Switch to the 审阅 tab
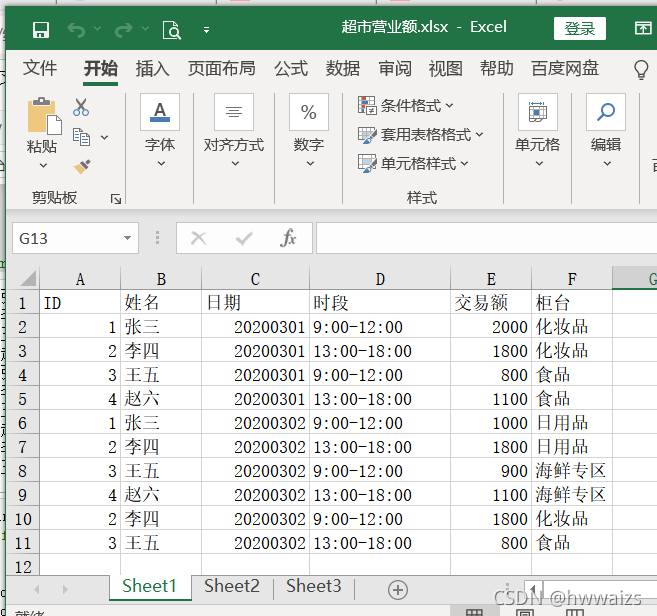This screenshot has width=657, height=616. (x=395, y=68)
